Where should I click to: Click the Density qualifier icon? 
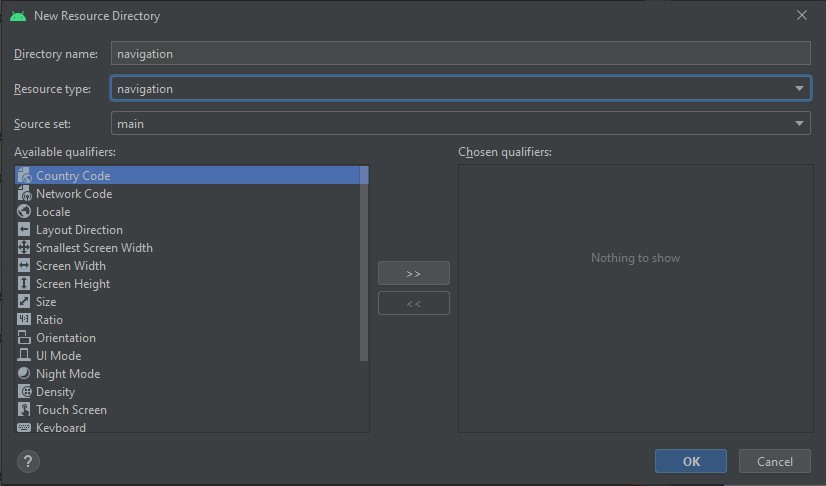coord(24,391)
